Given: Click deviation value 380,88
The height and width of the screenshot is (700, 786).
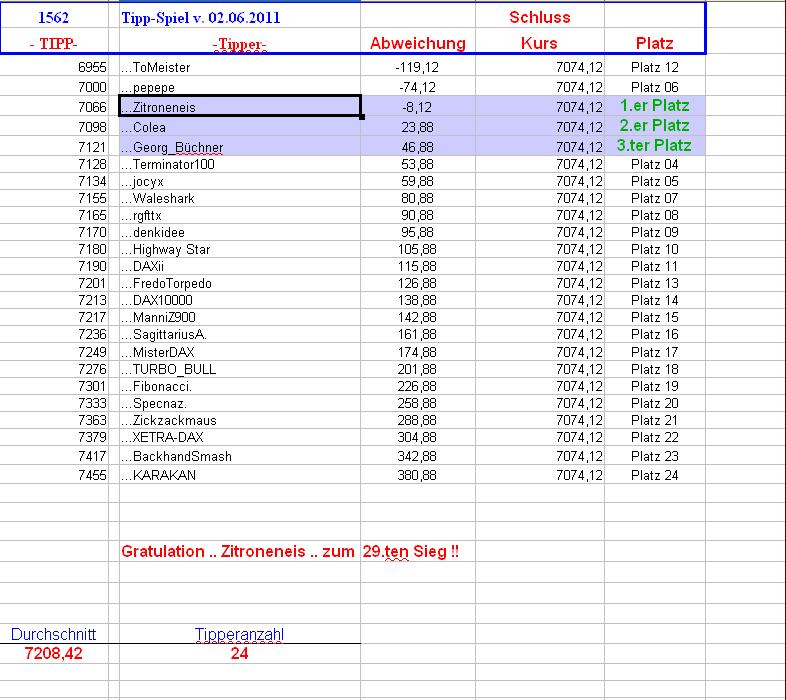Looking at the screenshot, I should tap(417, 475).
